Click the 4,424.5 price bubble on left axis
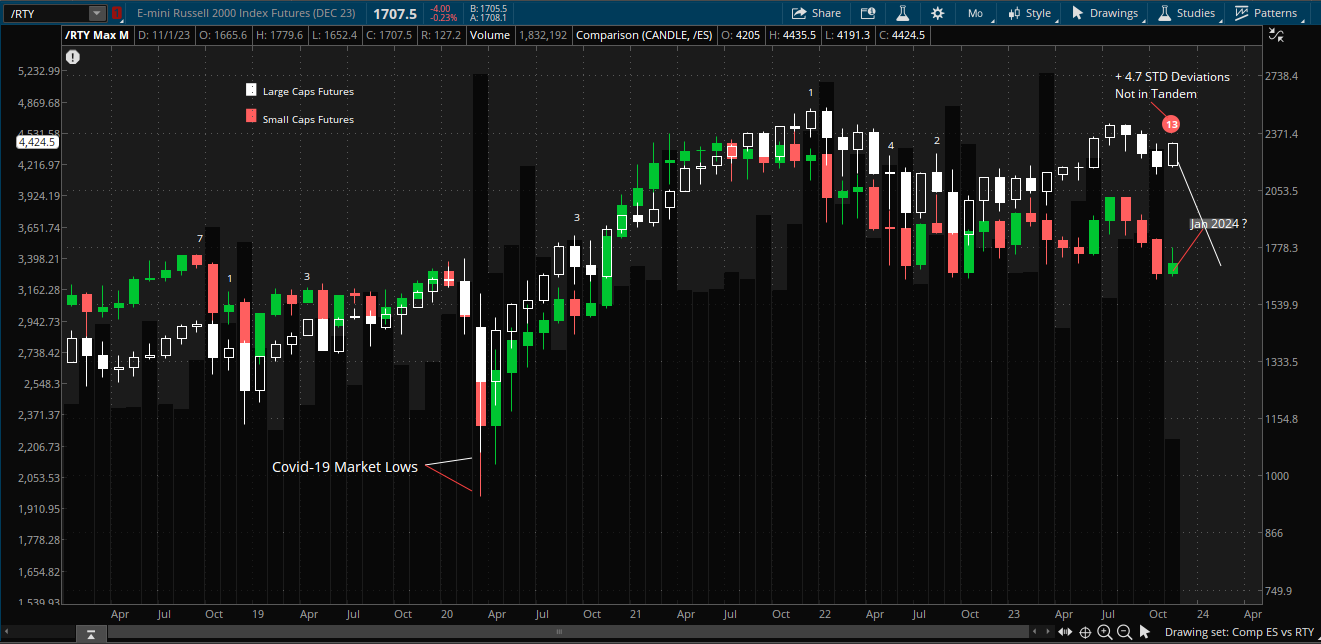The image size is (1321, 644). [x=39, y=142]
